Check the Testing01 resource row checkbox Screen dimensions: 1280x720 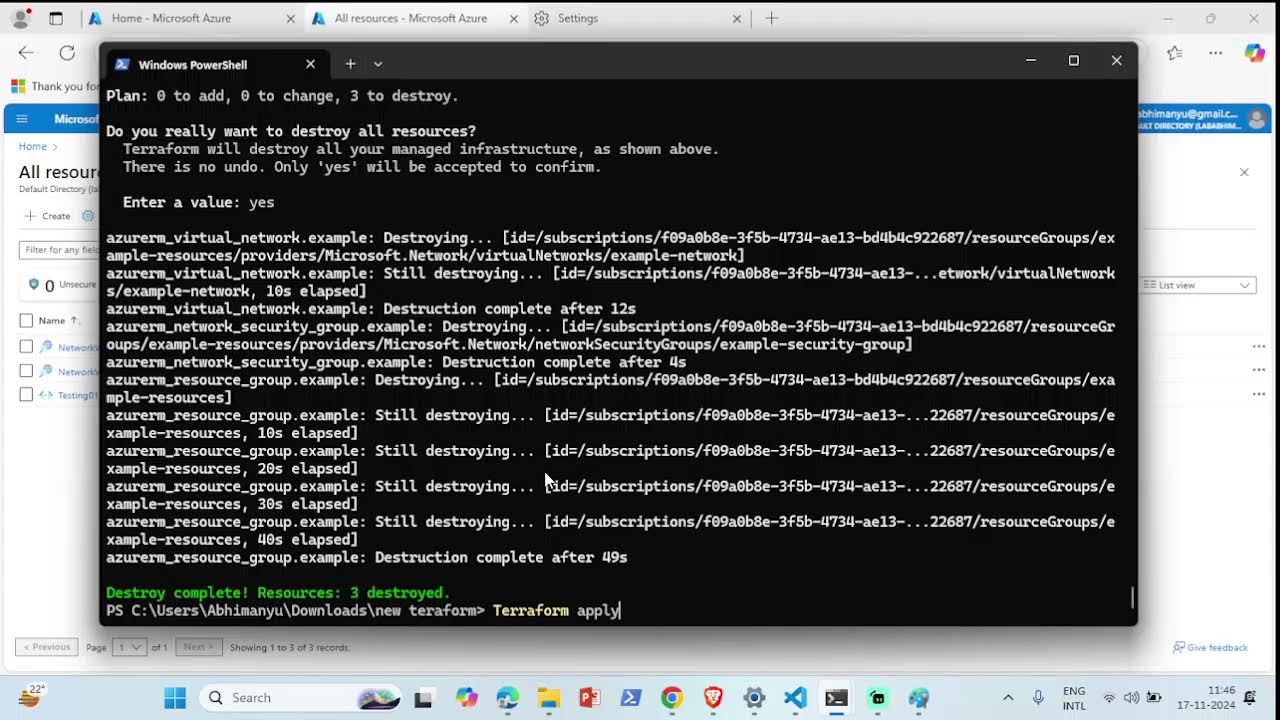(26, 395)
